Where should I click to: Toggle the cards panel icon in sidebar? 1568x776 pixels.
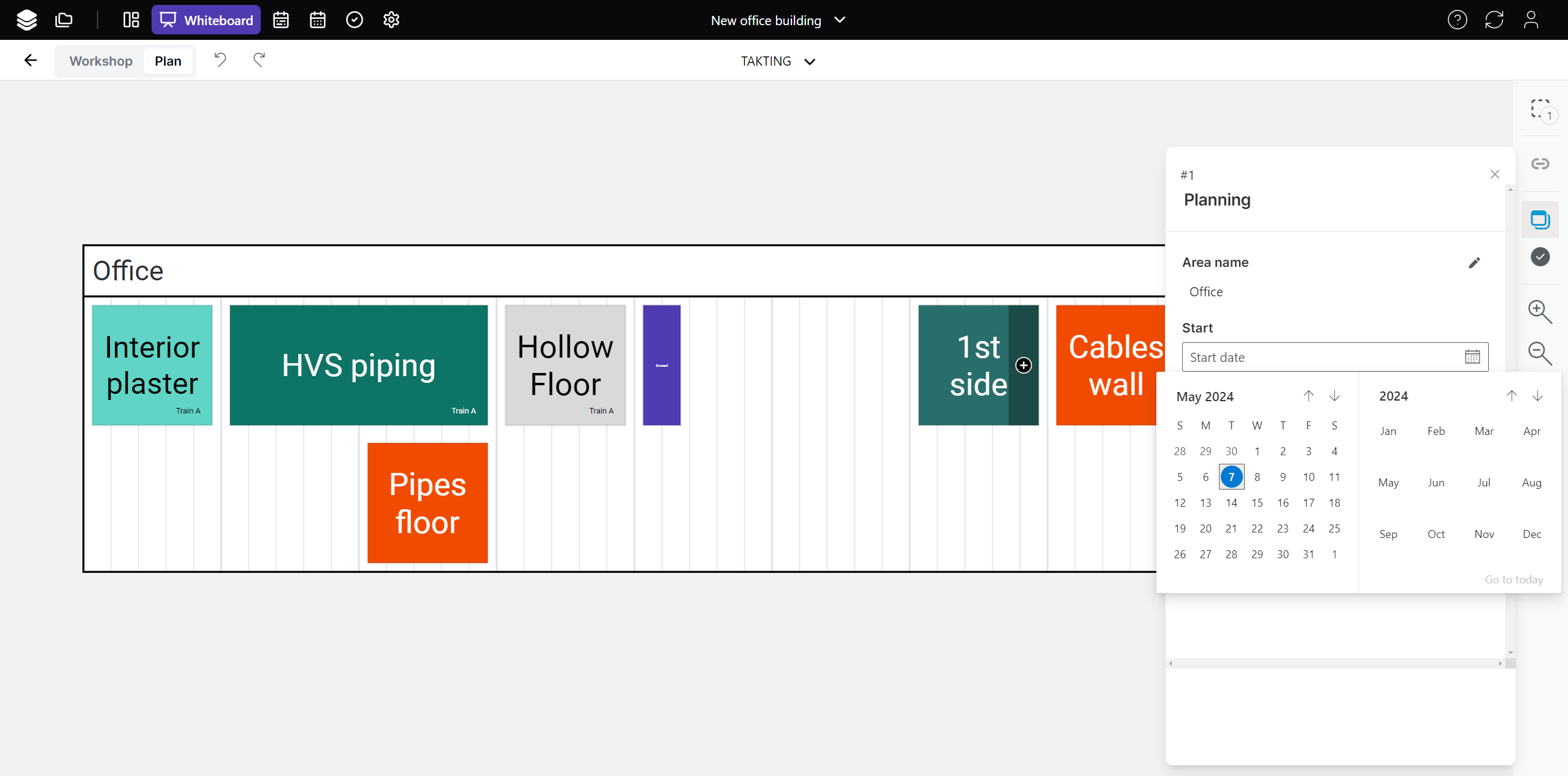(x=1540, y=220)
